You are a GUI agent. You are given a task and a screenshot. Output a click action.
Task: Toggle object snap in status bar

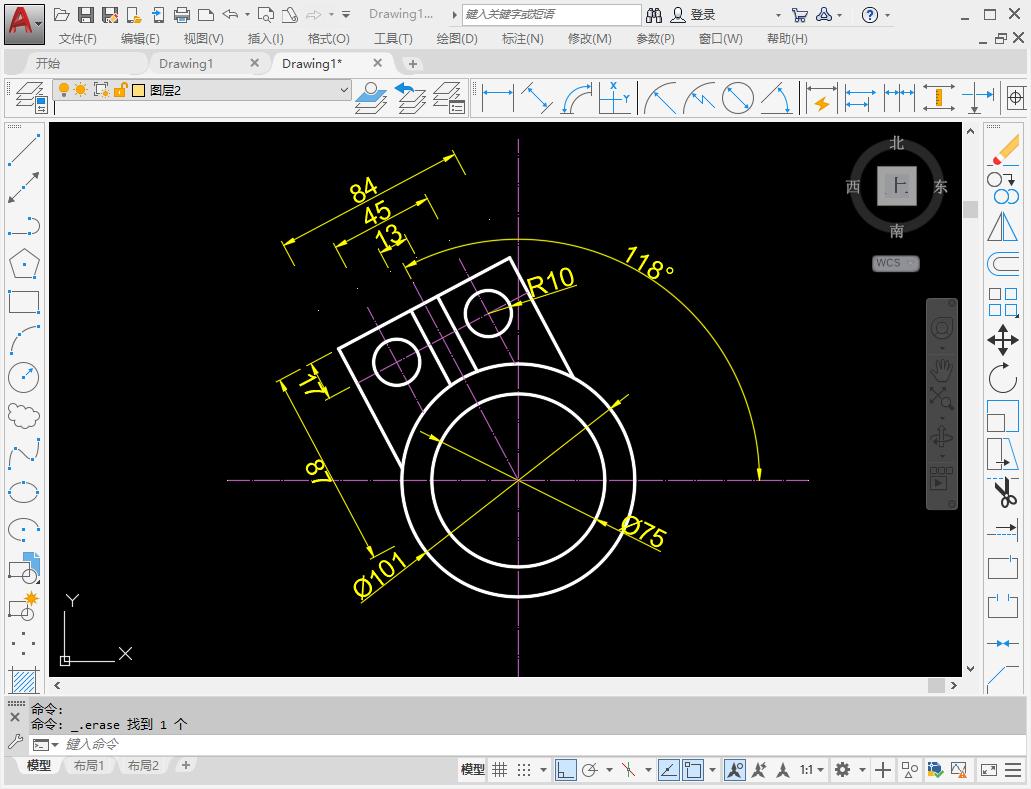[x=694, y=770]
